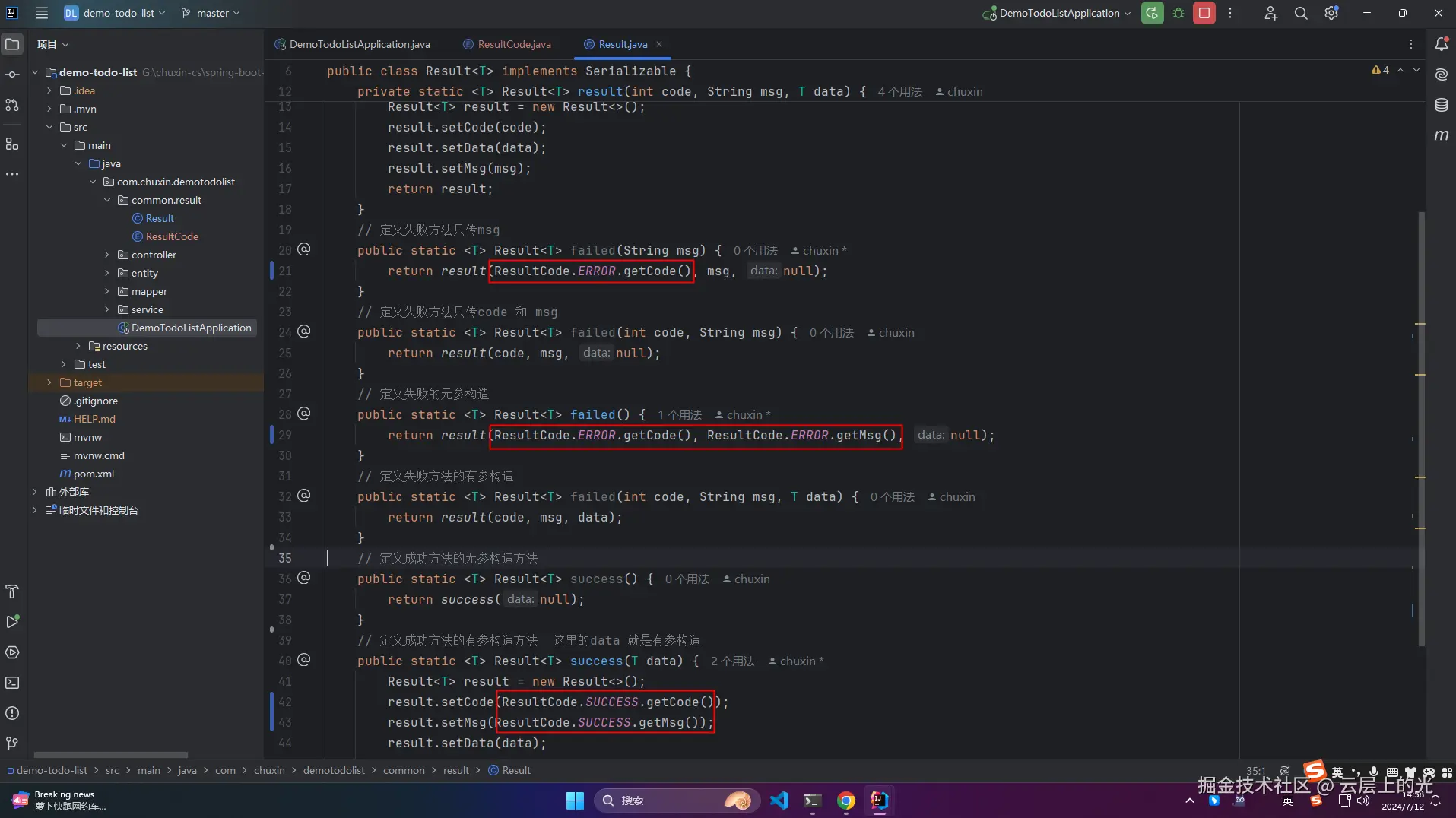The width and height of the screenshot is (1456, 818).
Task: Open the master branch dropdown
Action: (x=211, y=13)
